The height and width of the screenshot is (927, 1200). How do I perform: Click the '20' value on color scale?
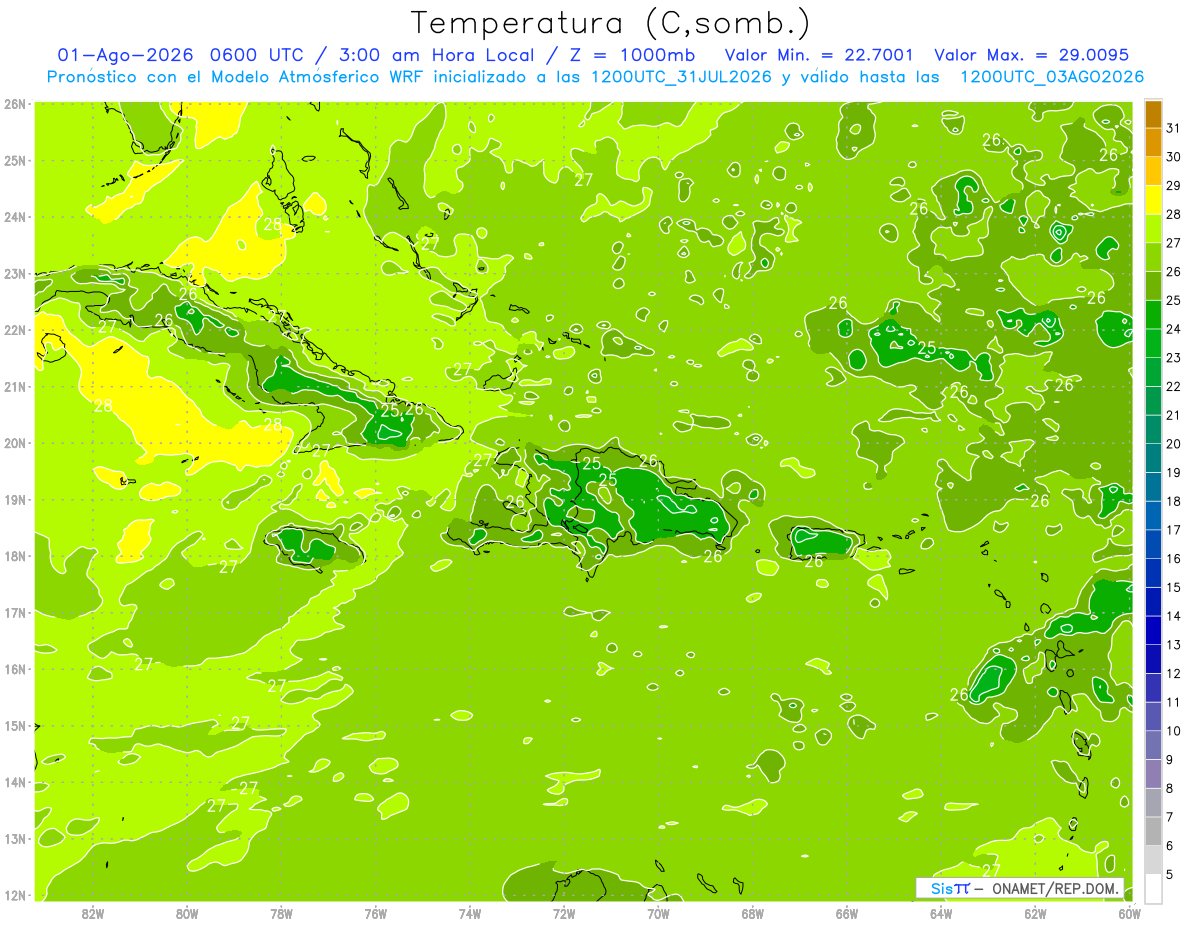(x=1174, y=444)
